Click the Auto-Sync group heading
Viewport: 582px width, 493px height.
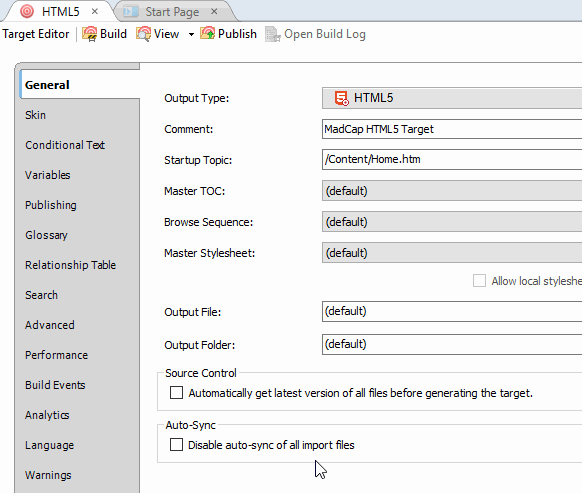pos(190,425)
